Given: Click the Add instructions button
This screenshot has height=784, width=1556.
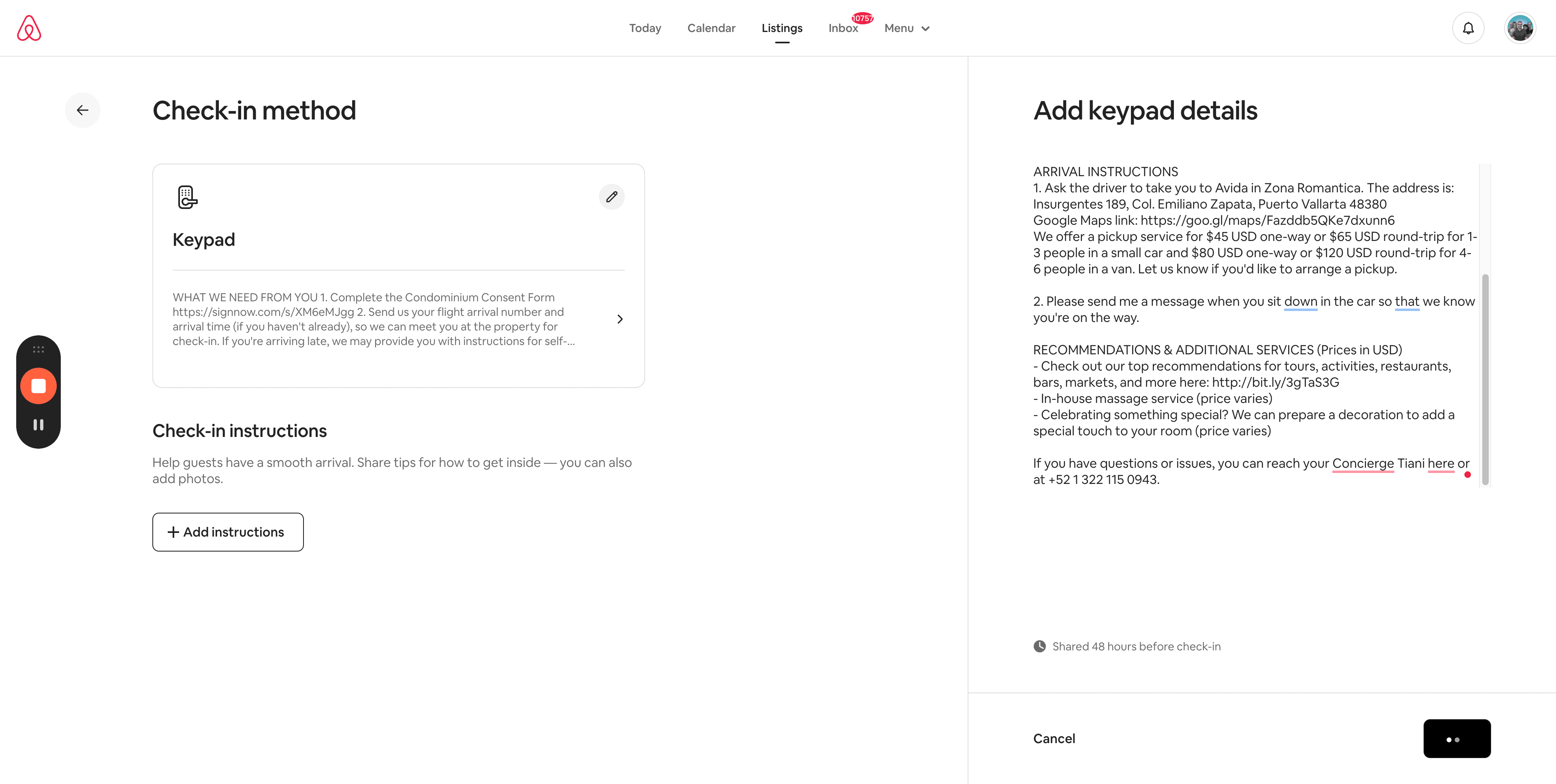Looking at the screenshot, I should 228,532.
